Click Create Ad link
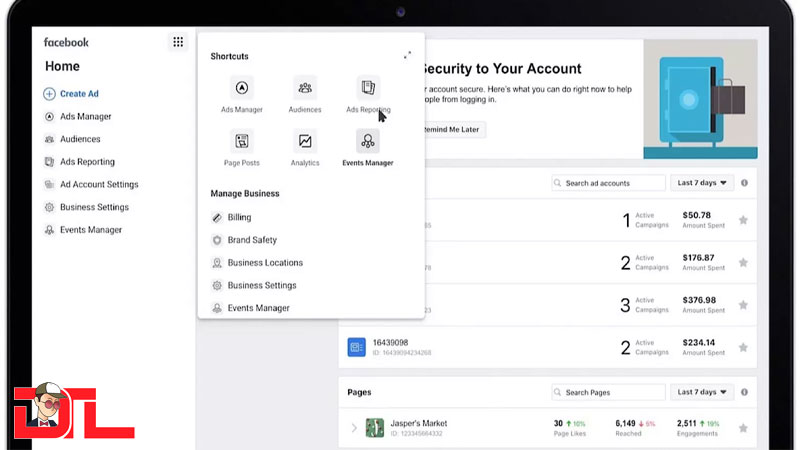Screen dimensions: 800x450 pos(79,94)
